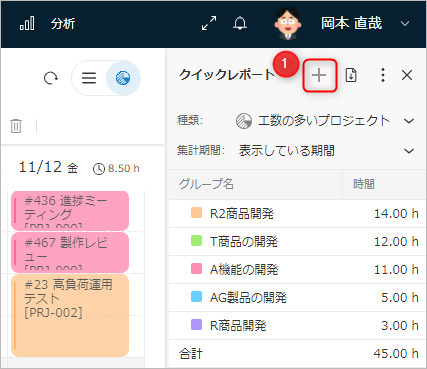This screenshot has height=369, width=427.
Task: Open the vertical three-dot more options menu
Action: click(x=383, y=75)
